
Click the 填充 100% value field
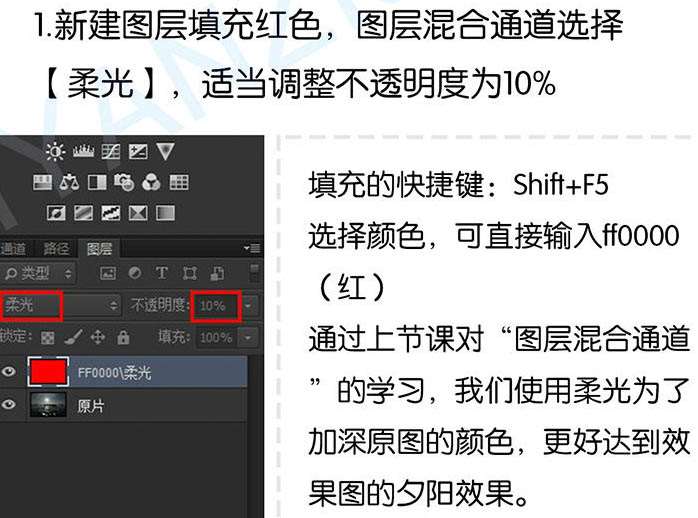click(x=216, y=337)
